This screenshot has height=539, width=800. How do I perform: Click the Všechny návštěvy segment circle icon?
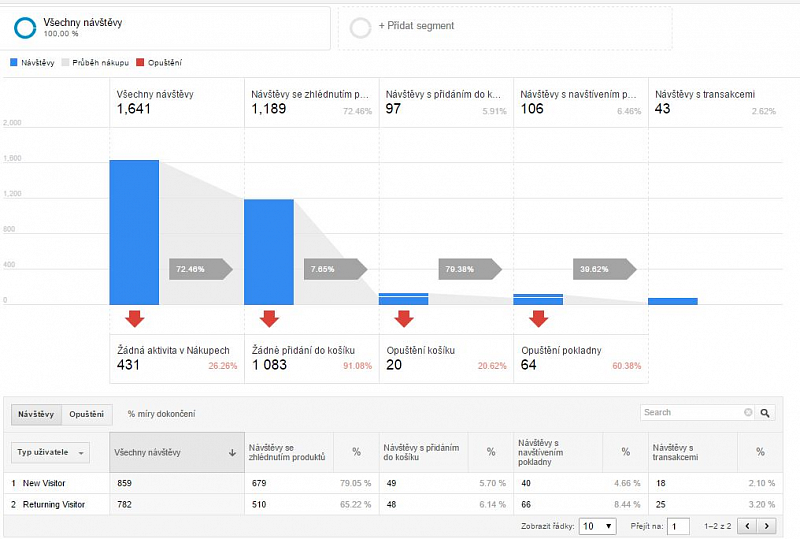25,27
